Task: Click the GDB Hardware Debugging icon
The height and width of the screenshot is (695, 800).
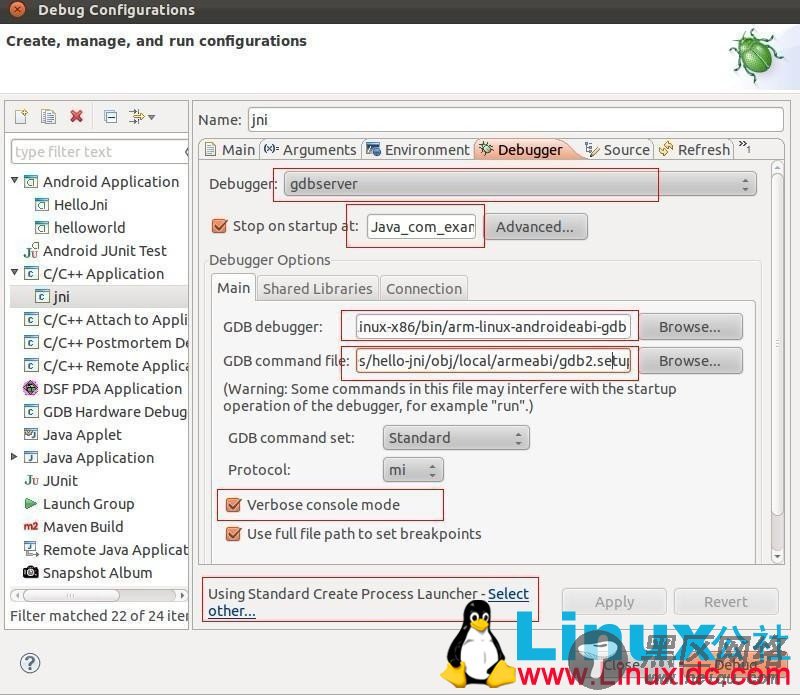Action: [x=31, y=411]
